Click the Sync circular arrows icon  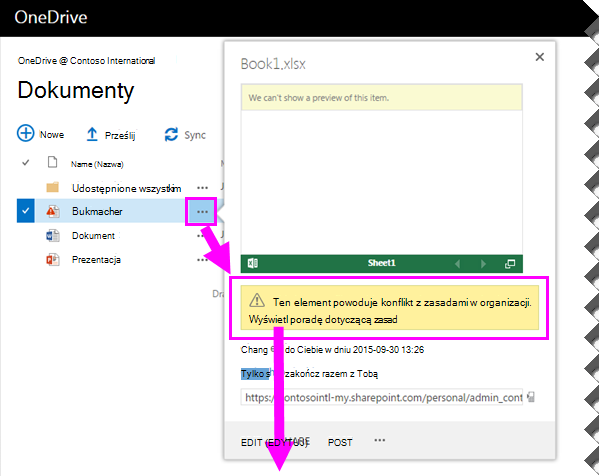(x=171, y=134)
